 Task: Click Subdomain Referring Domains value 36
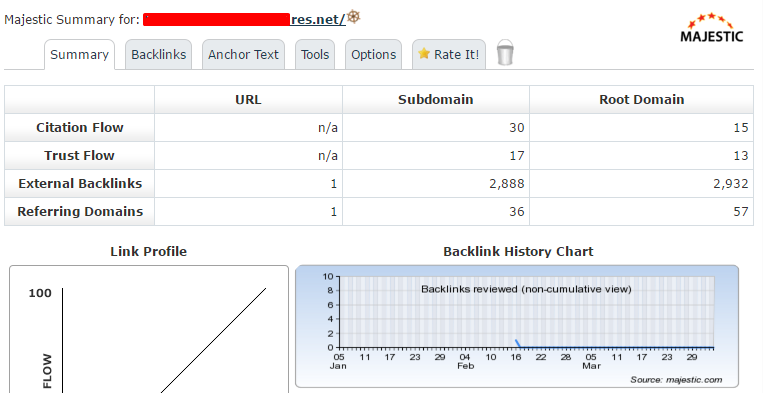tap(517, 212)
